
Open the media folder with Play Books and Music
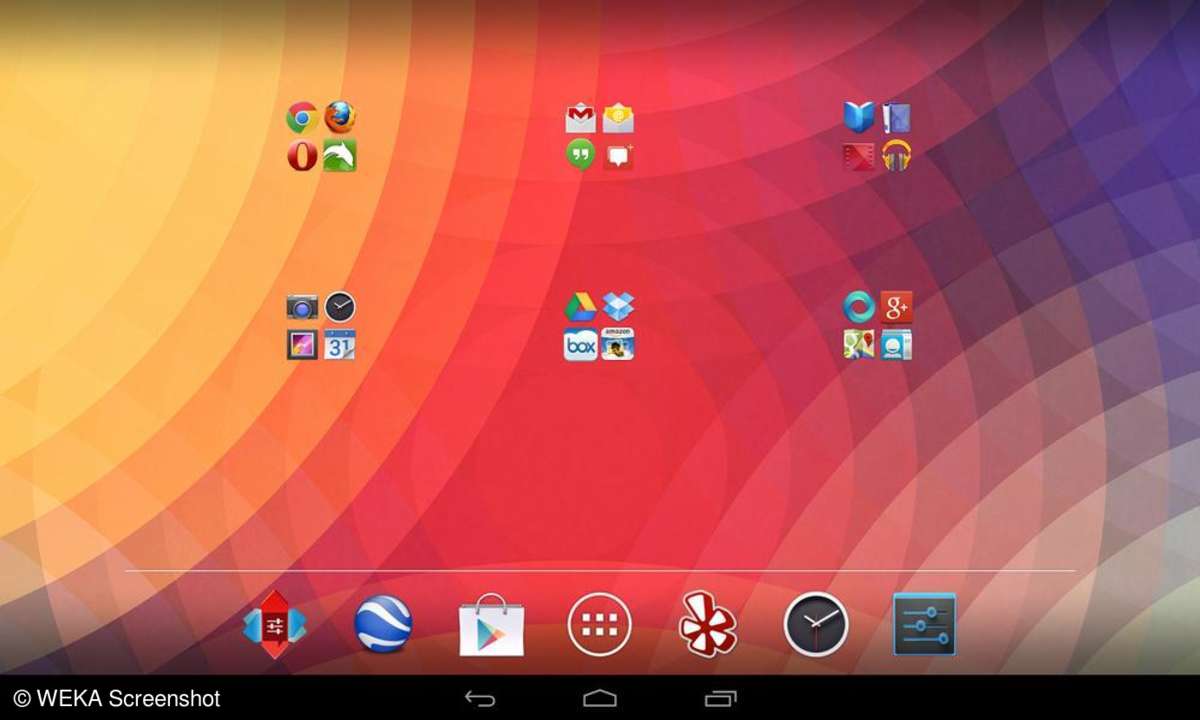pyautogui.click(x=878, y=136)
